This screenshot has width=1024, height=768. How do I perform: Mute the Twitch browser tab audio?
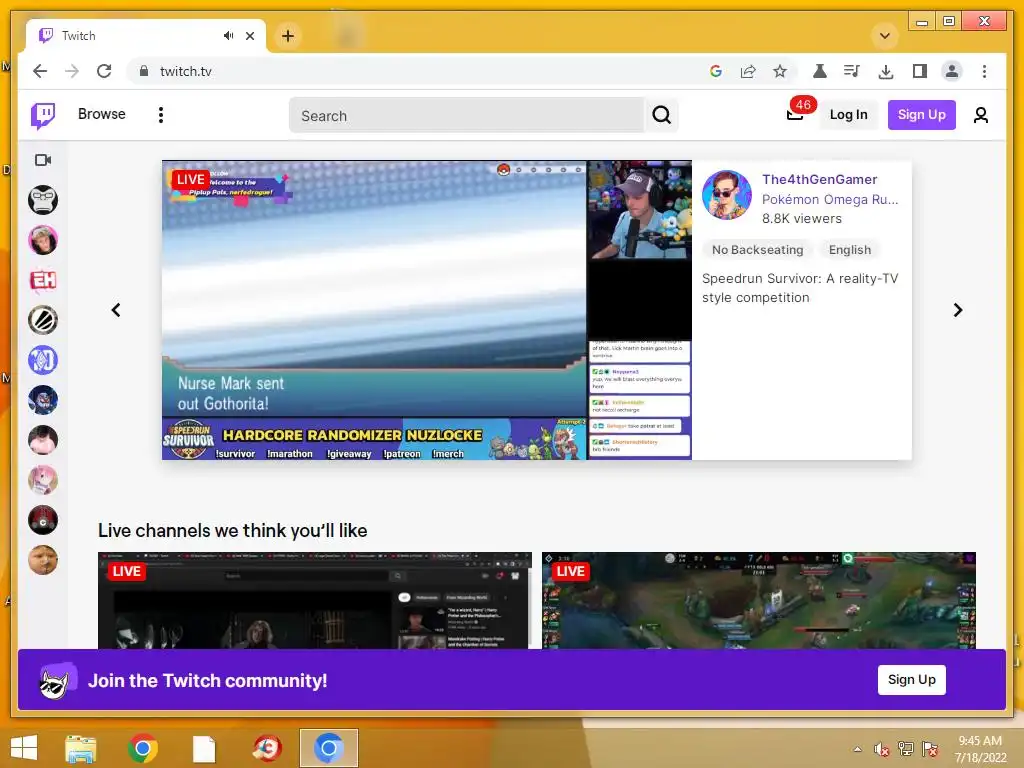pyautogui.click(x=228, y=36)
